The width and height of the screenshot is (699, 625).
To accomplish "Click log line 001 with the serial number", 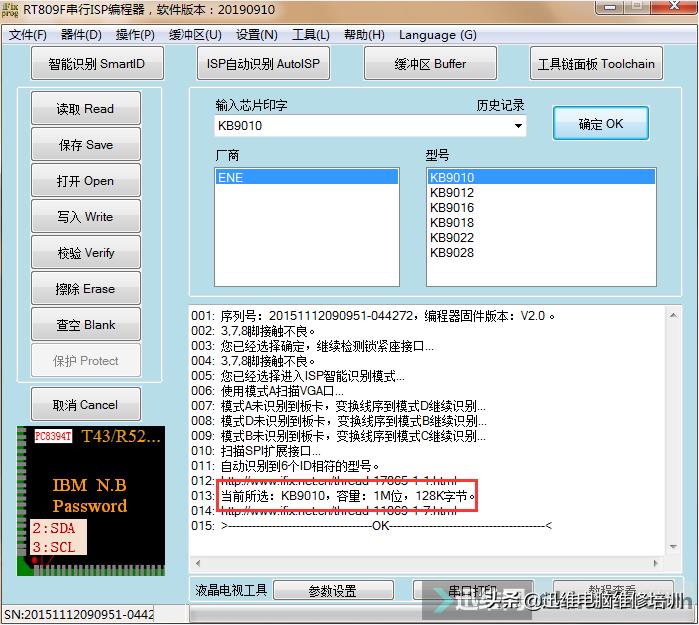I will [373, 316].
